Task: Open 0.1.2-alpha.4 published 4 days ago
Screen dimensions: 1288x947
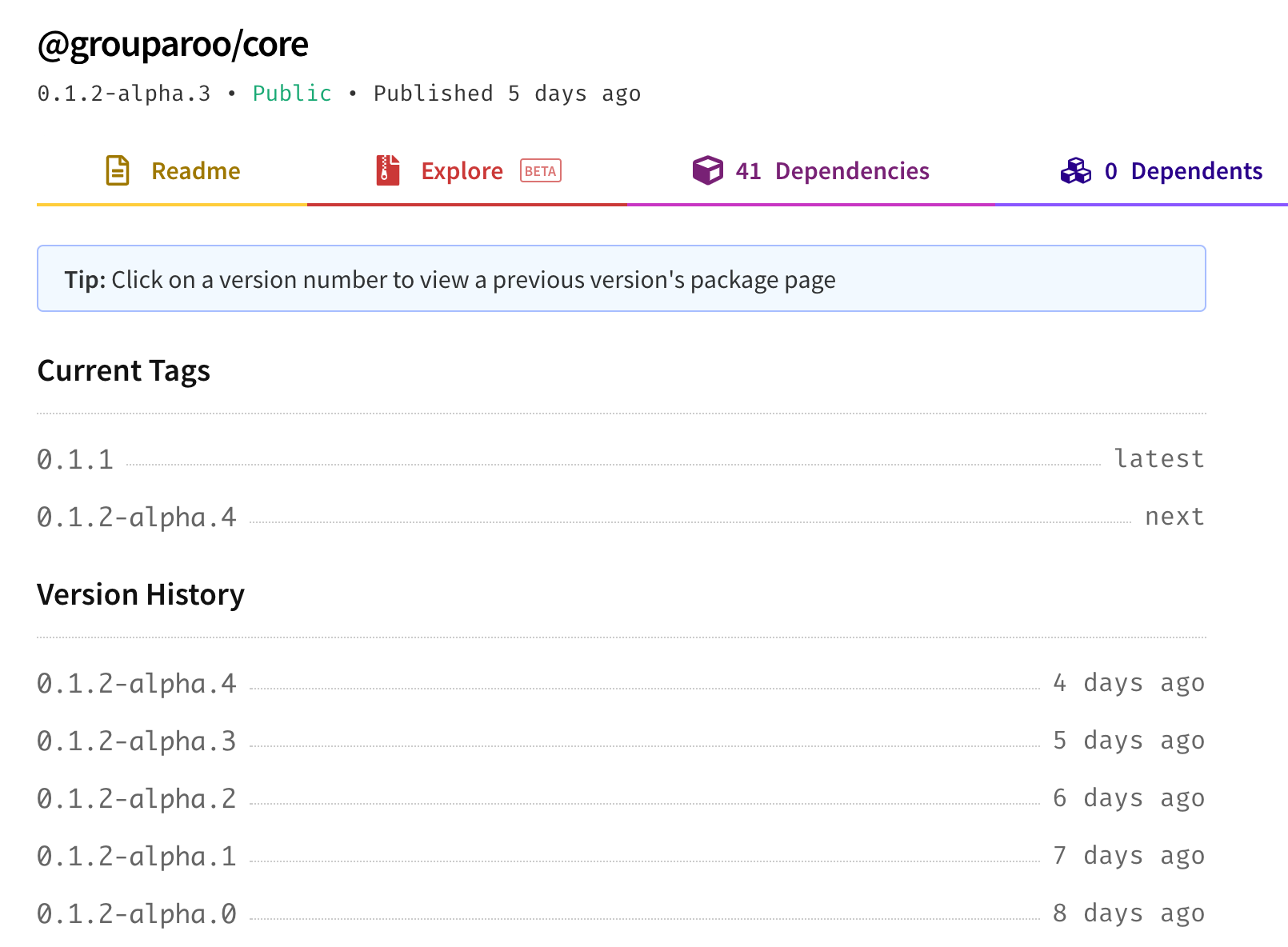Action: 137,684
